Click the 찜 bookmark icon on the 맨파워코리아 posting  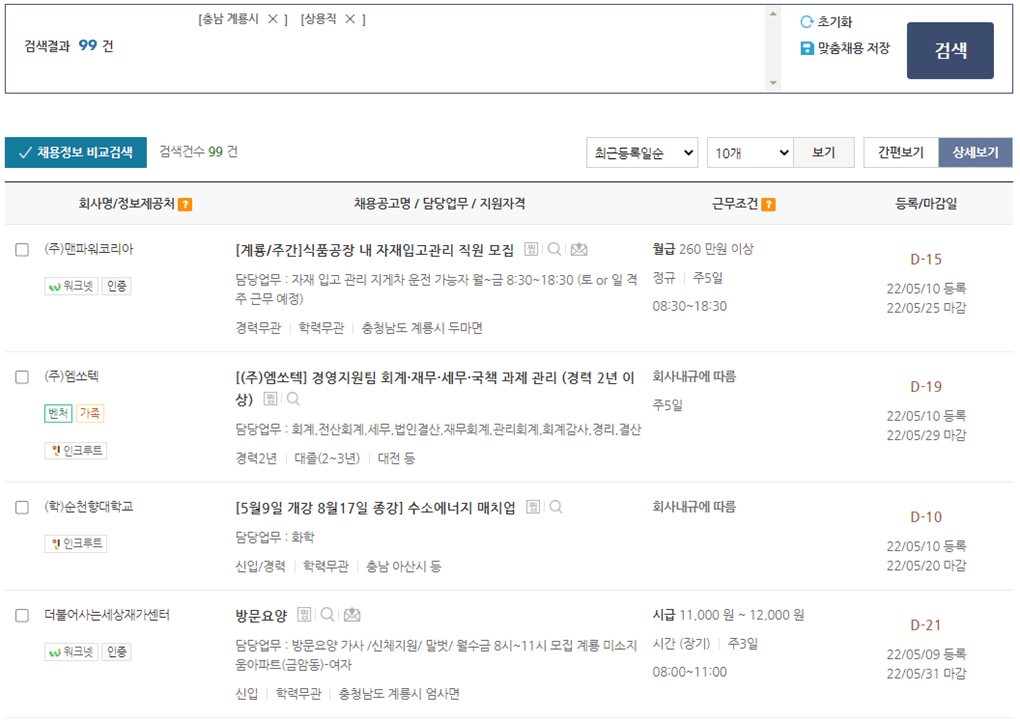point(531,250)
